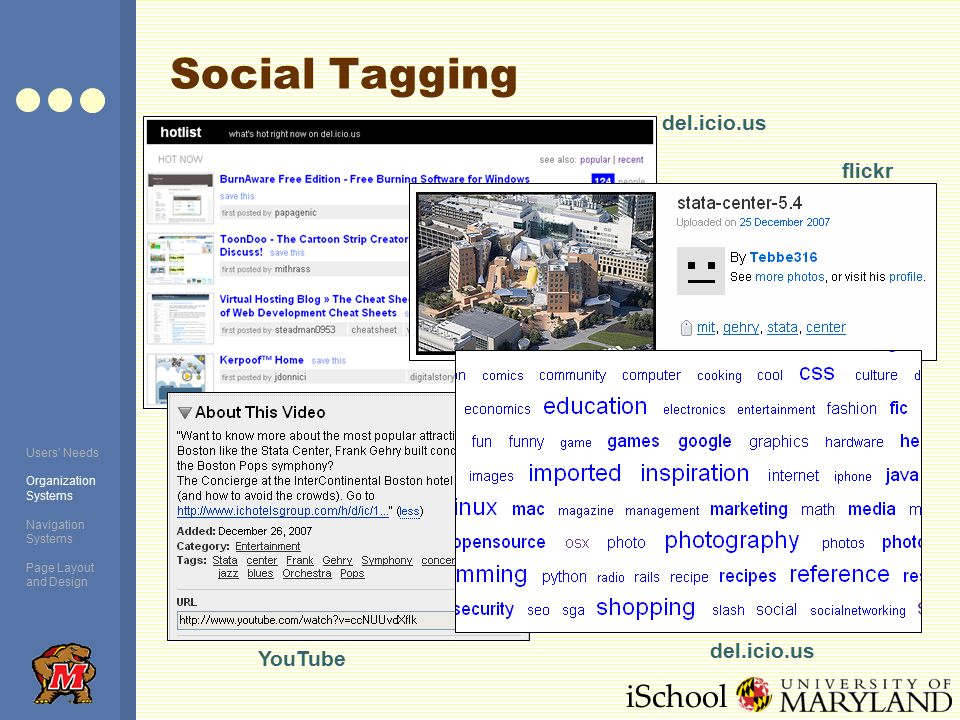Click the 'marketing' tag in cloud

[749, 509]
